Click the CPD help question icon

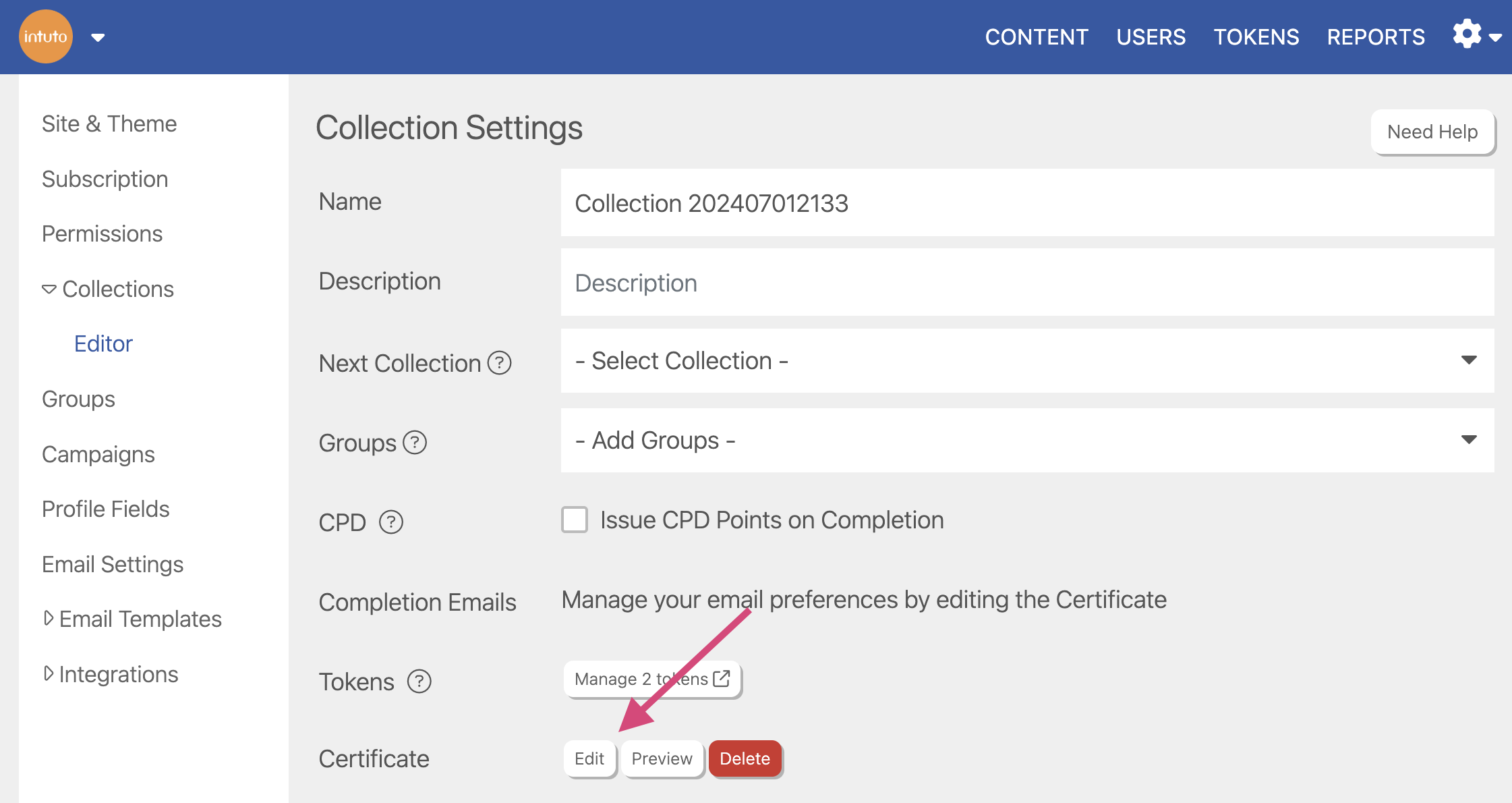click(x=391, y=522)
